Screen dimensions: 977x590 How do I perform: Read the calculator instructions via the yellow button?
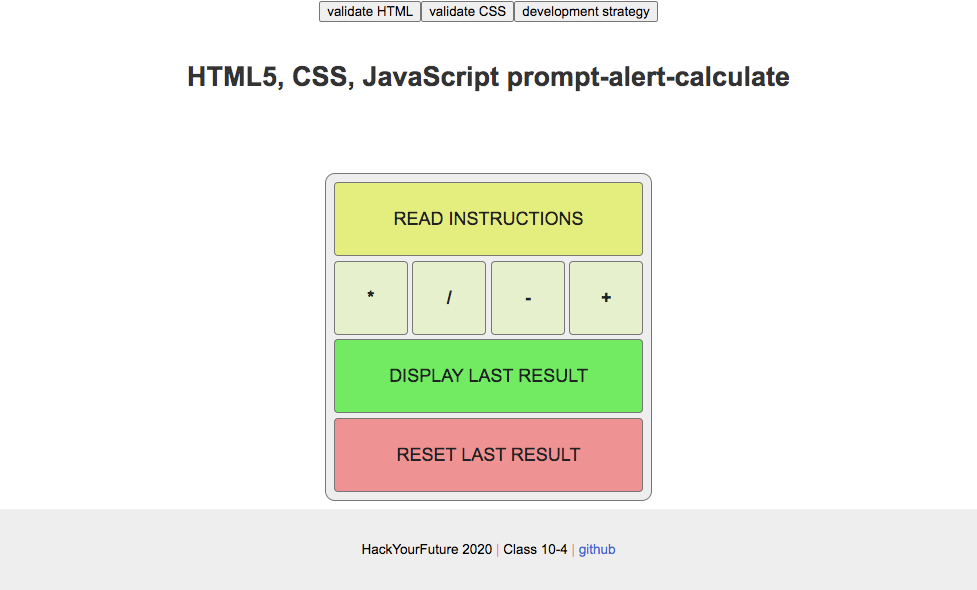coord(488,218)
